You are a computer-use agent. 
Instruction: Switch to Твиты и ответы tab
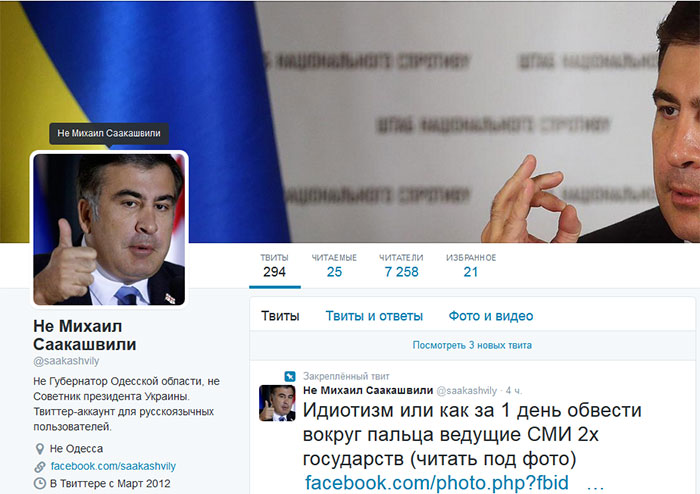tap(374, 316)
